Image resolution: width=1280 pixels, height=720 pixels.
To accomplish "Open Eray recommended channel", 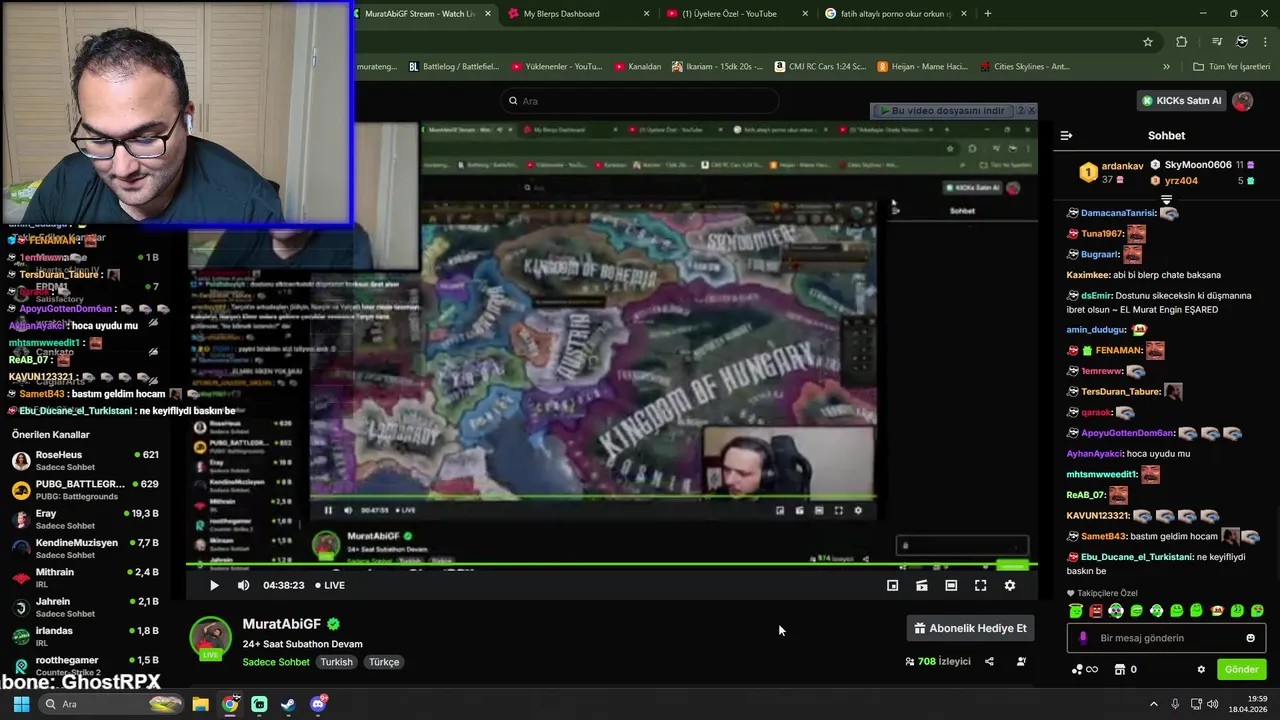I will pyautogui.click(x=85, y=519).
